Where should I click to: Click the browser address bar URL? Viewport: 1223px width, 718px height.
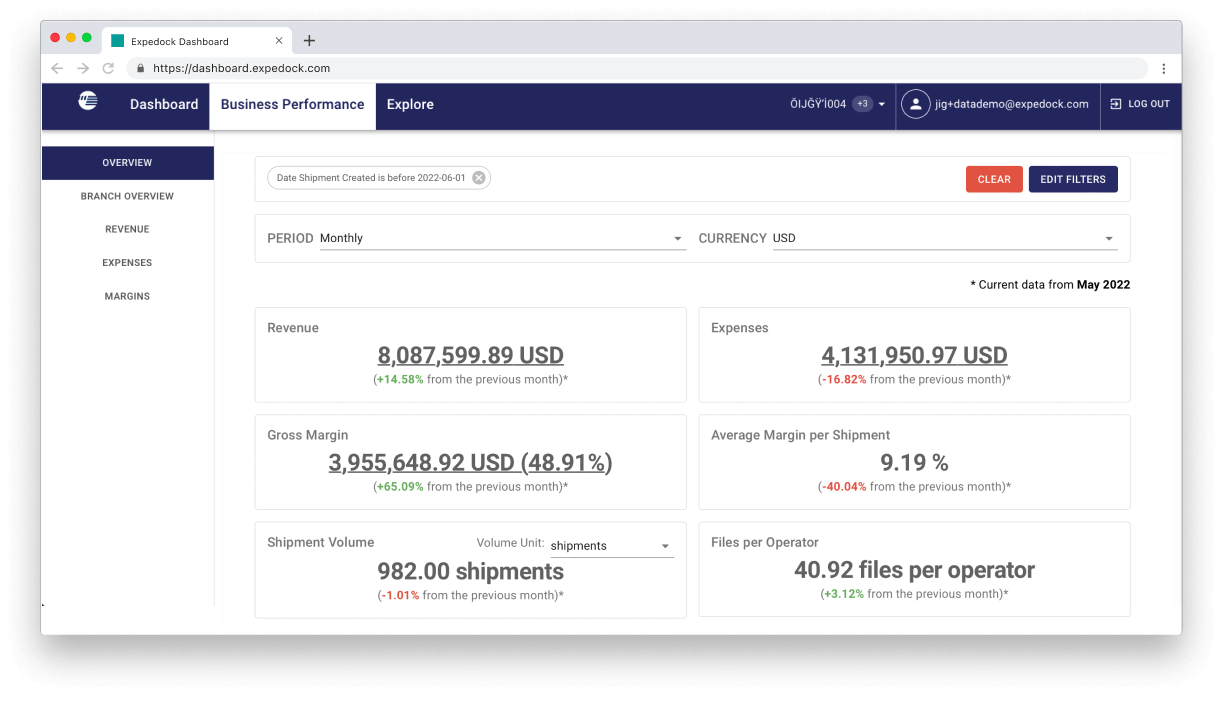click(x=241, y=69)
